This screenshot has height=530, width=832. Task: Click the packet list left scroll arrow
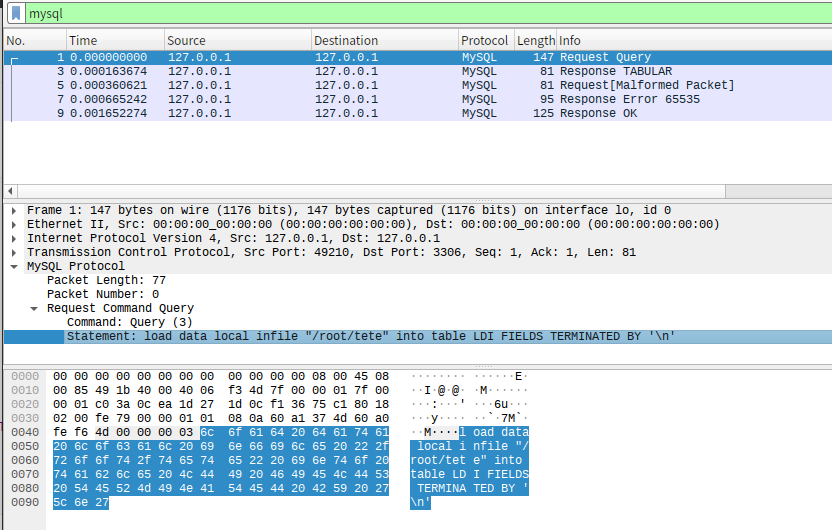(x=9, y=190)
